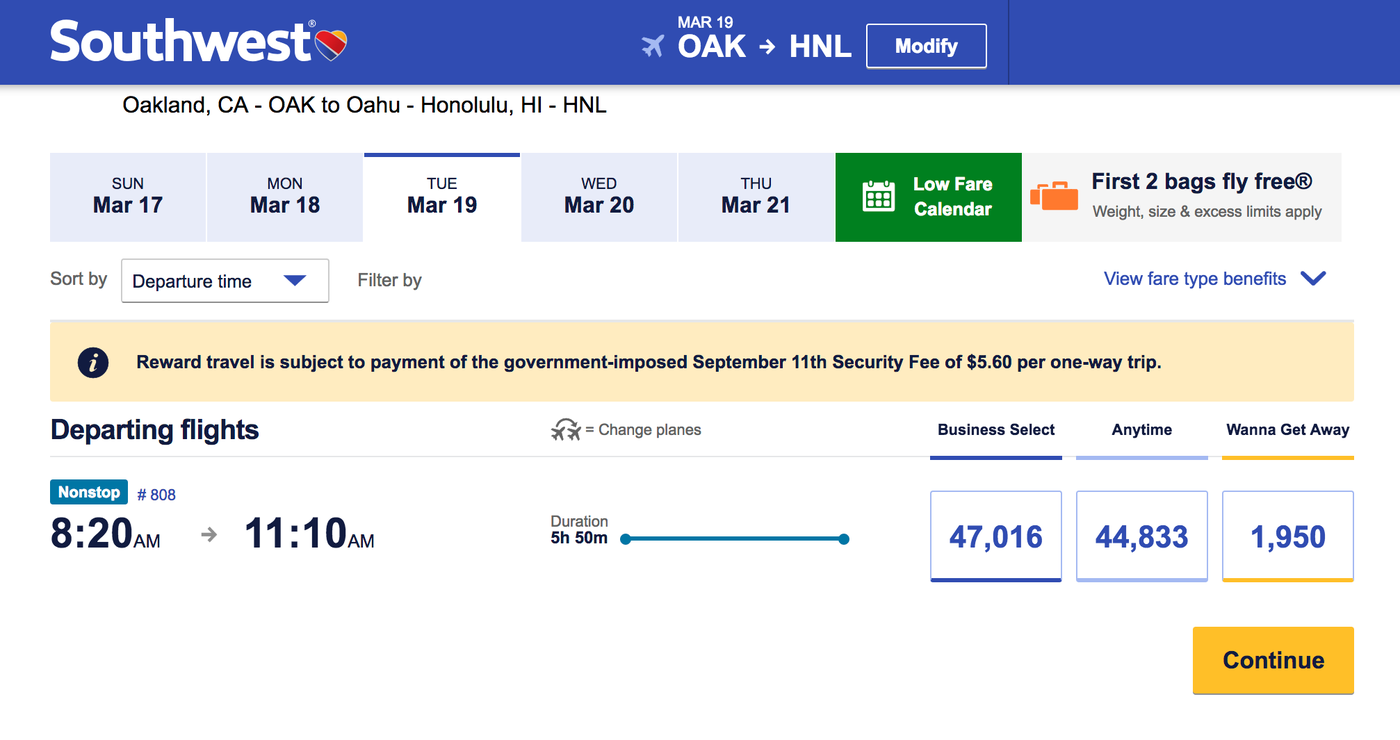The image size is (1400, 740).
Task: Click the Continue button
Action: (x=1272, y=660)
